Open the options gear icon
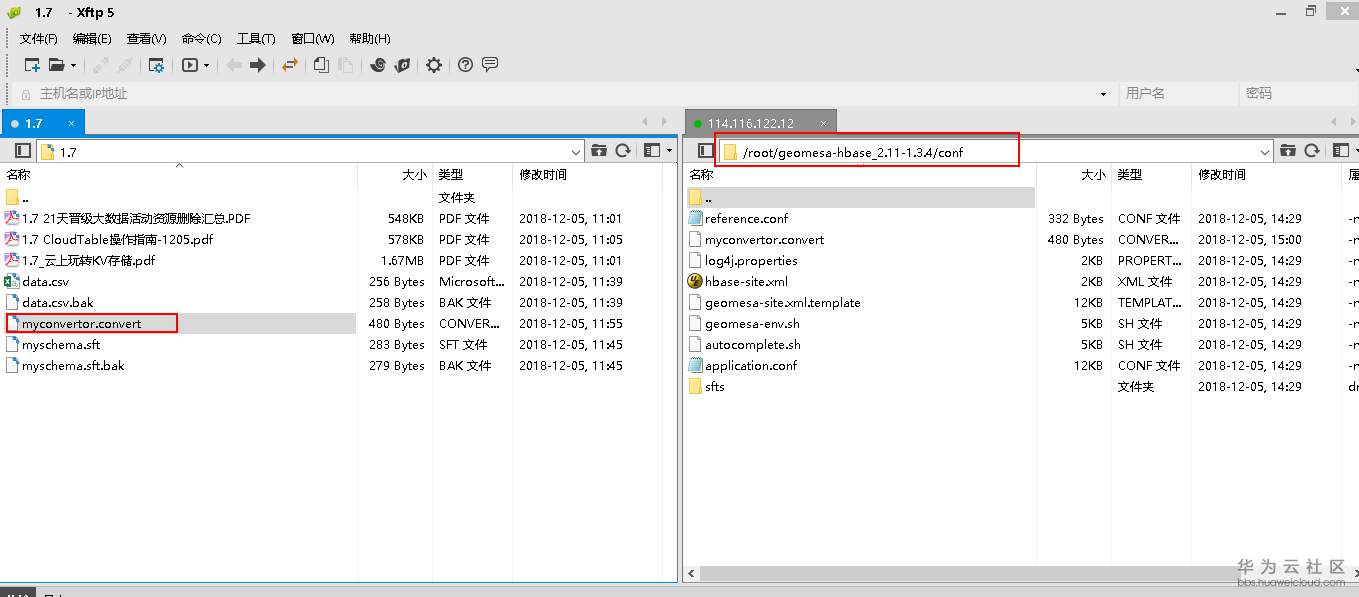 (433, 65)
